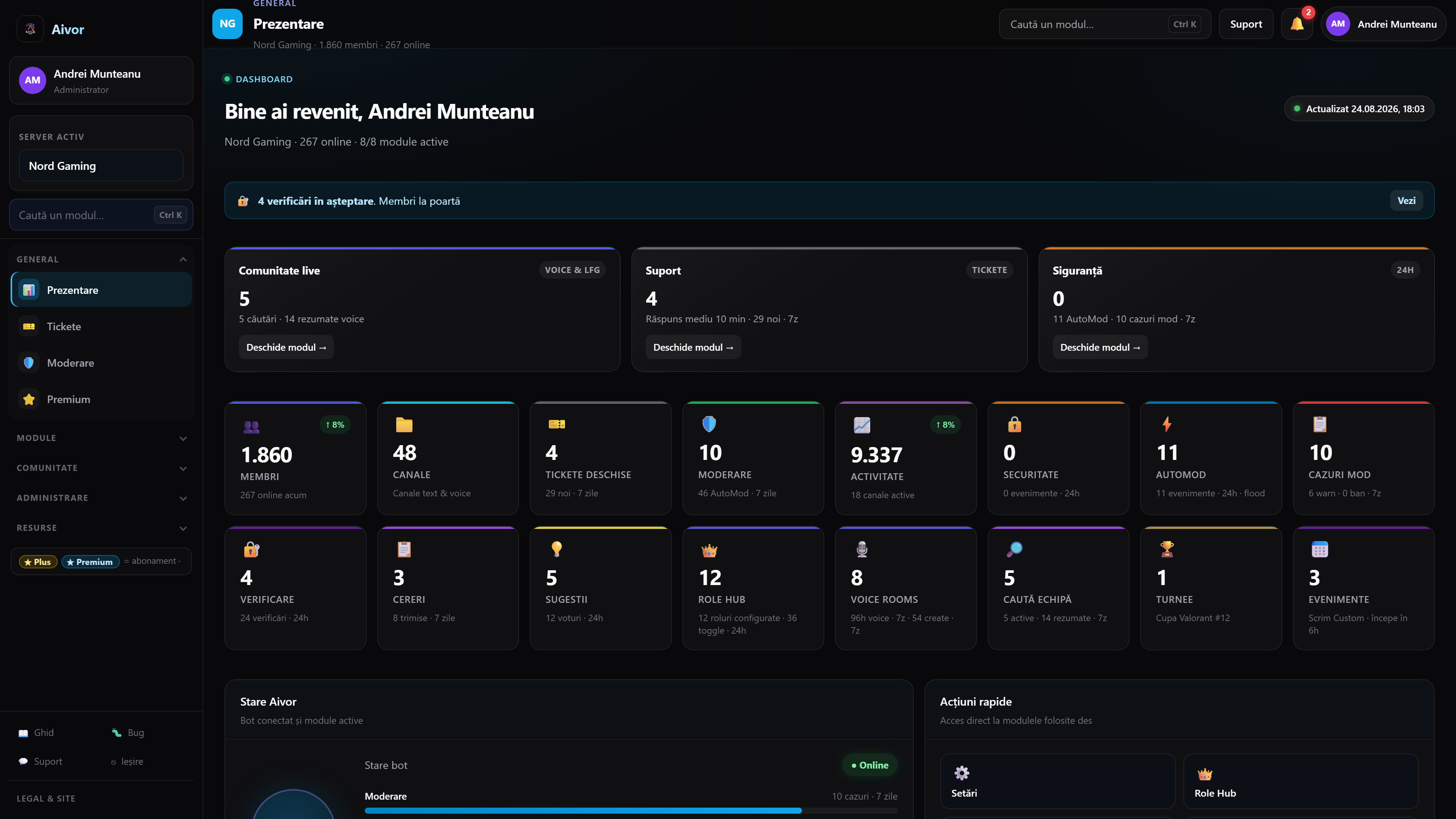1456x819 pixels.
Task: Open the Suport module button
Action: pos(693,347)
